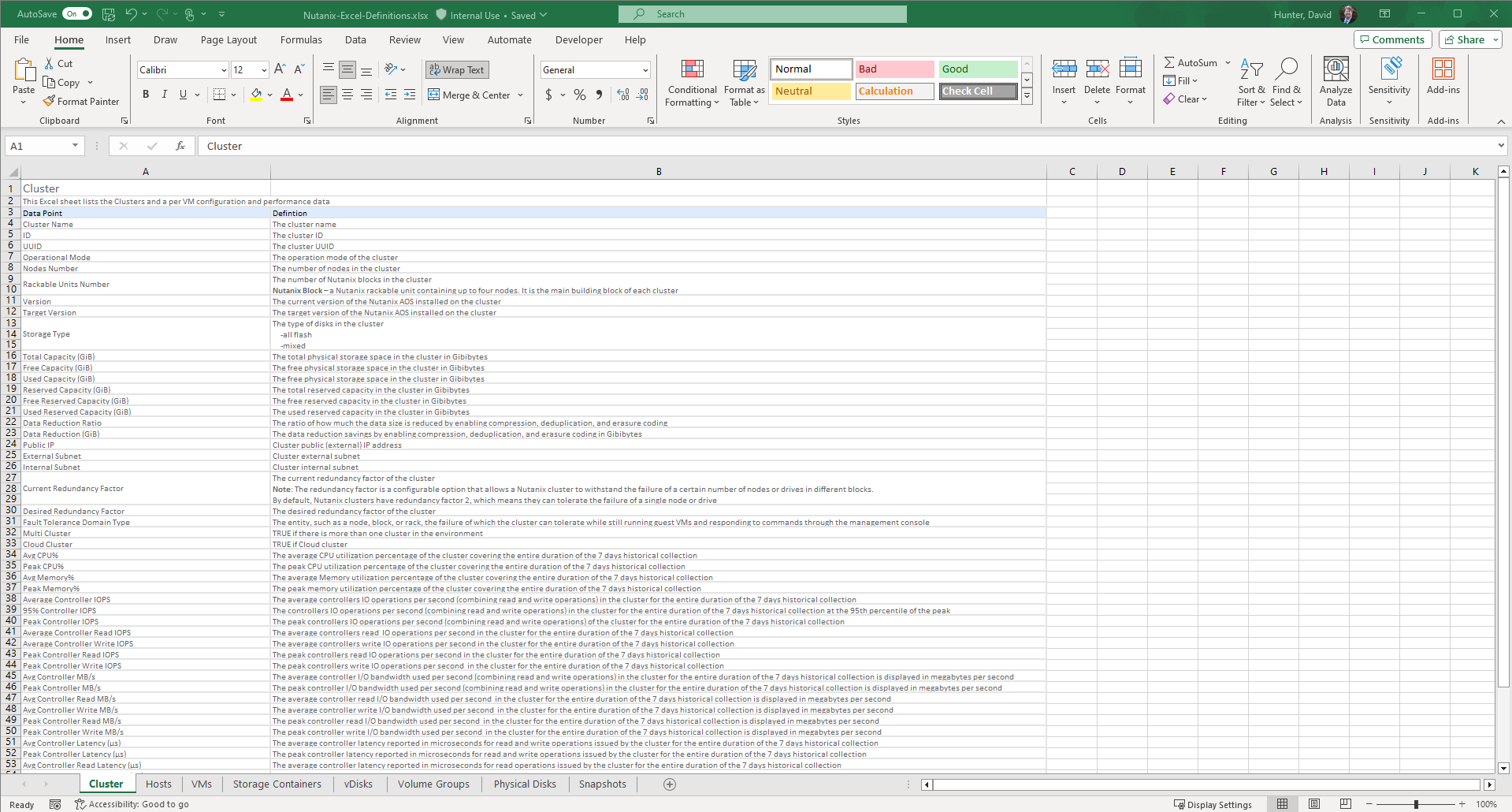Toggle the AutoSave switch
This screenshot has height=812, width=1512.
77,13
